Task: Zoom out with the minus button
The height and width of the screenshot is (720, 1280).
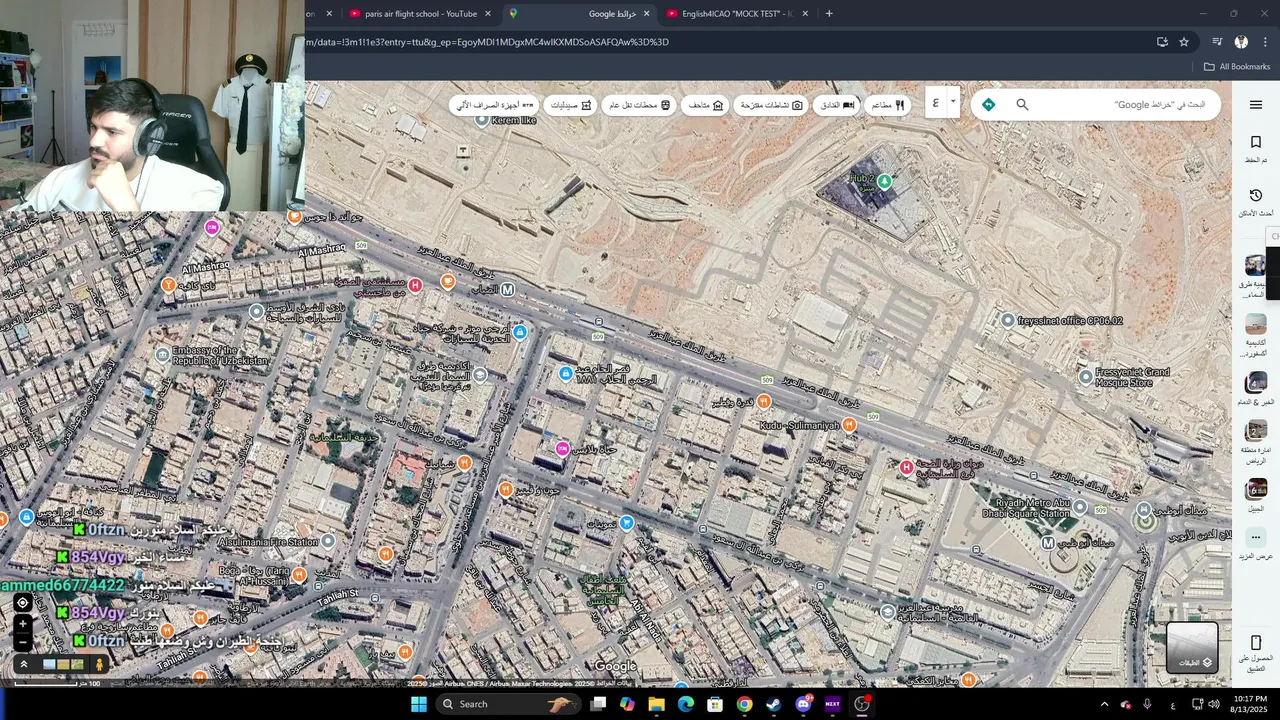Action: tap(22, 642)
